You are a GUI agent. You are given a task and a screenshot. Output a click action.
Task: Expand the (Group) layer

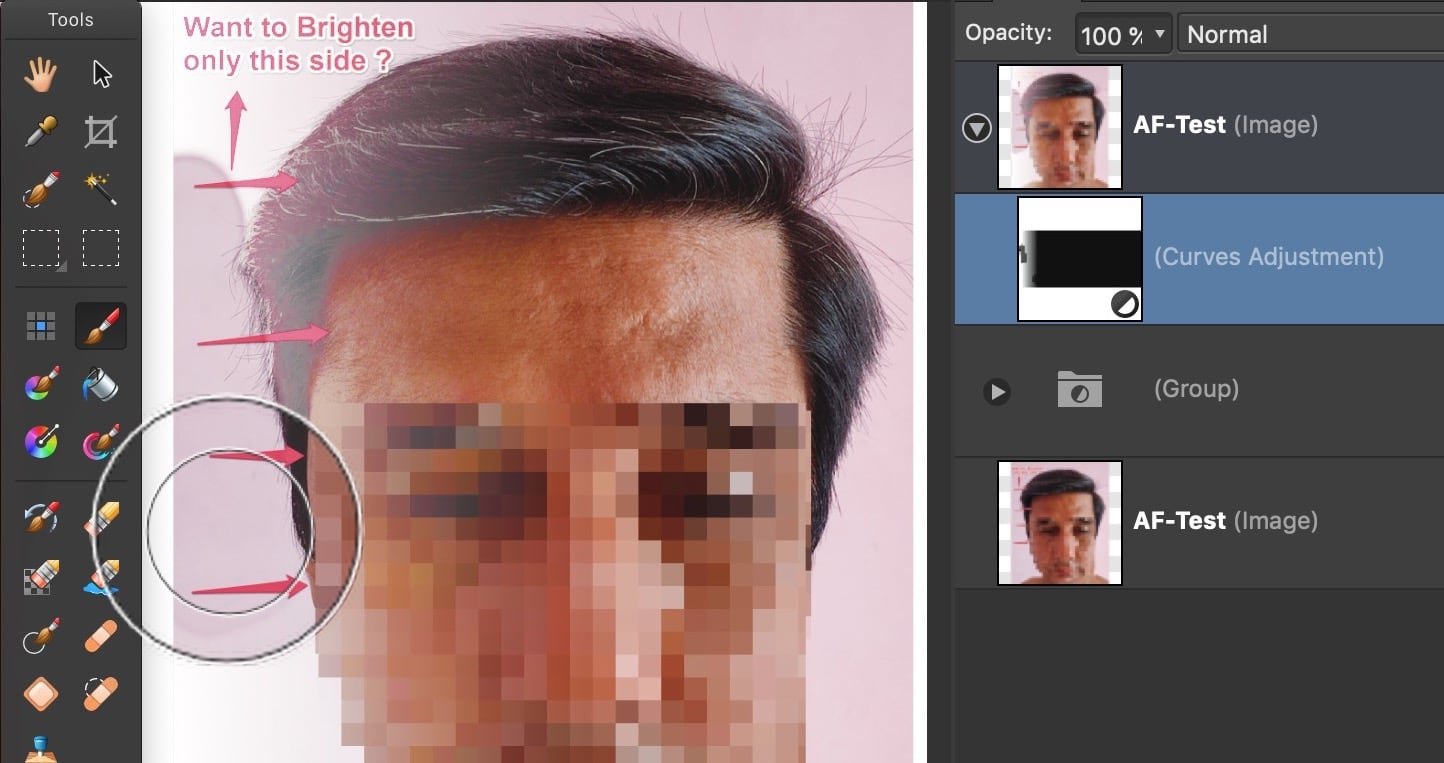(996, 391)
